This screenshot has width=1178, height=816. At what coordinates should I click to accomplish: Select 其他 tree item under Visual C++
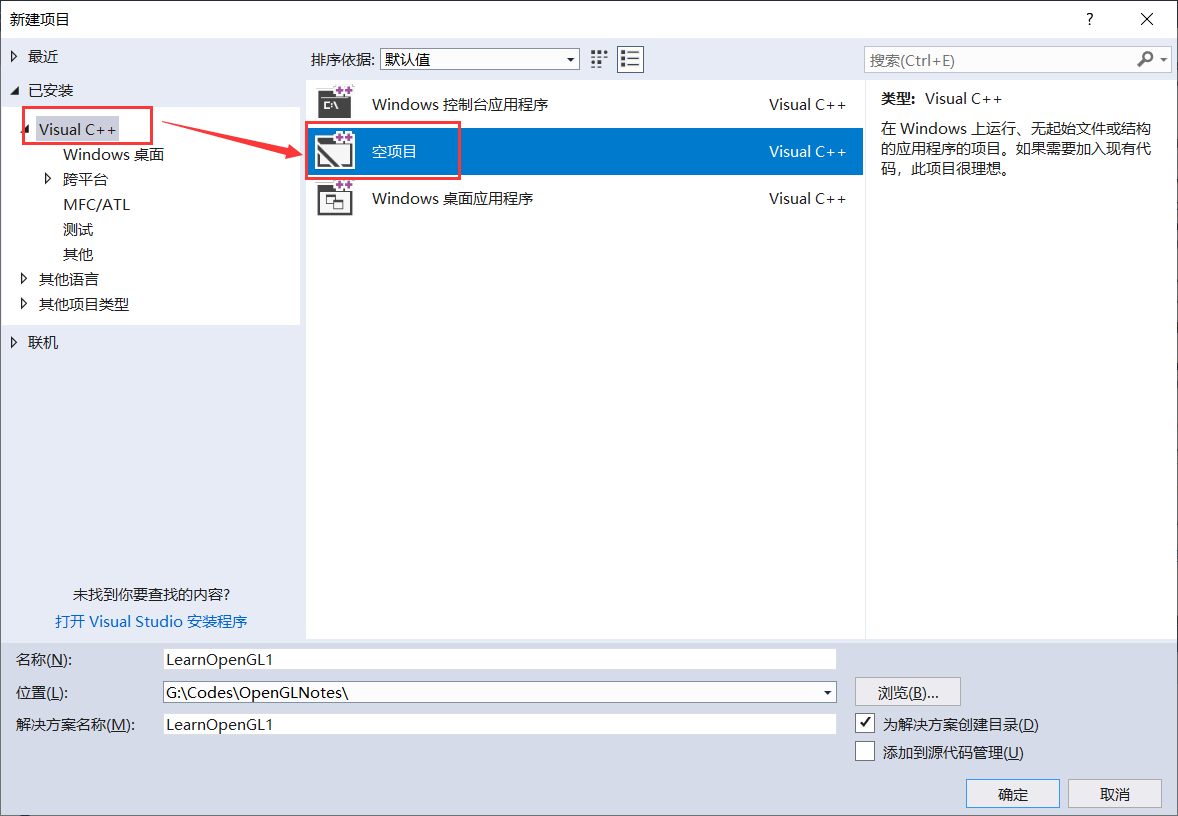click(78, 254)
